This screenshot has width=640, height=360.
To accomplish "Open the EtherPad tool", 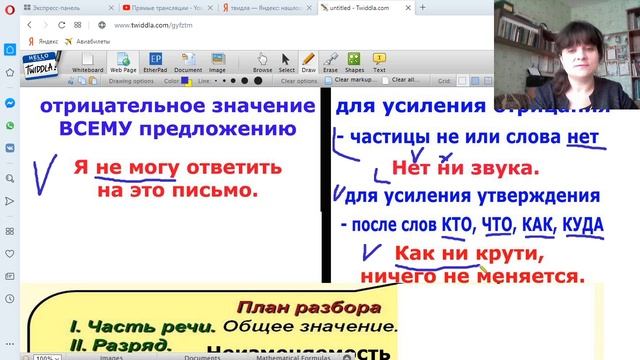I will [x=155, y=62].
